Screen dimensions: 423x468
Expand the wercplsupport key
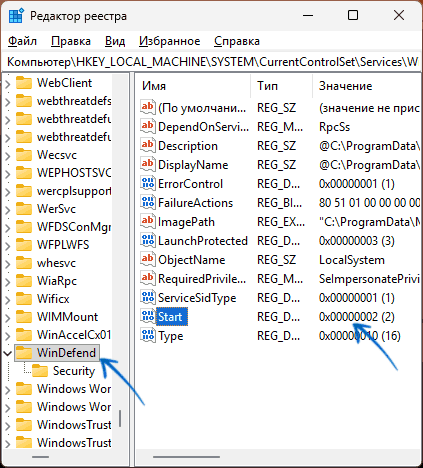[x=7, y=191]
